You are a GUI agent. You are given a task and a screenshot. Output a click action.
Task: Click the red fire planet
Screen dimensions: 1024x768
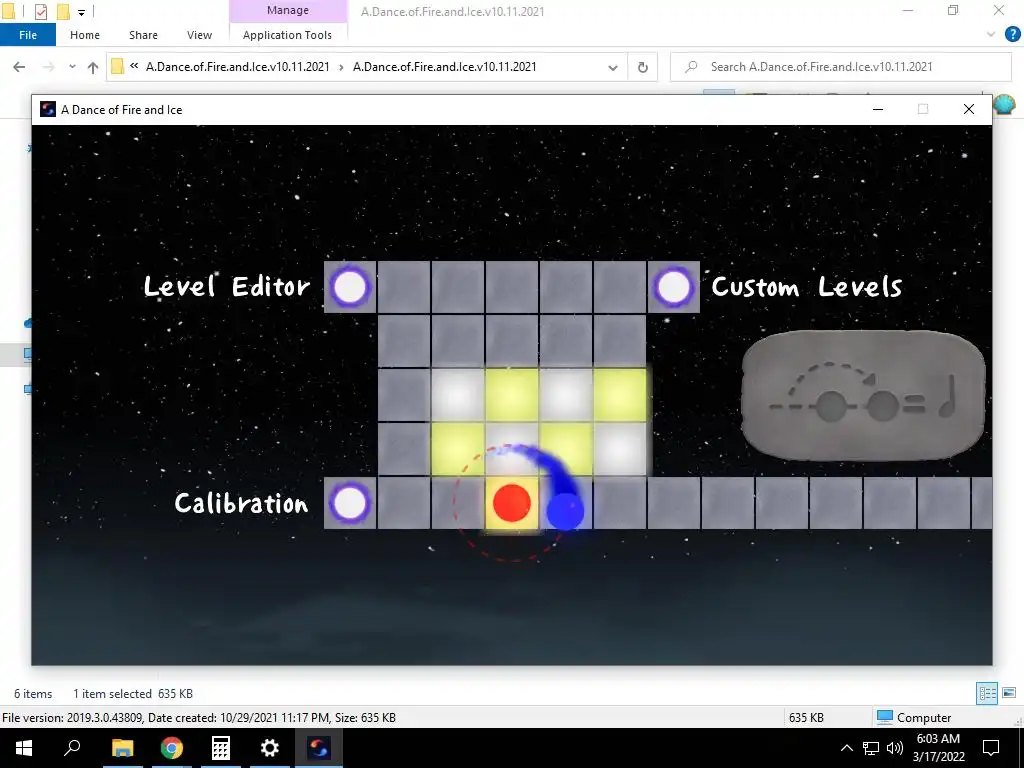point(512,503)
